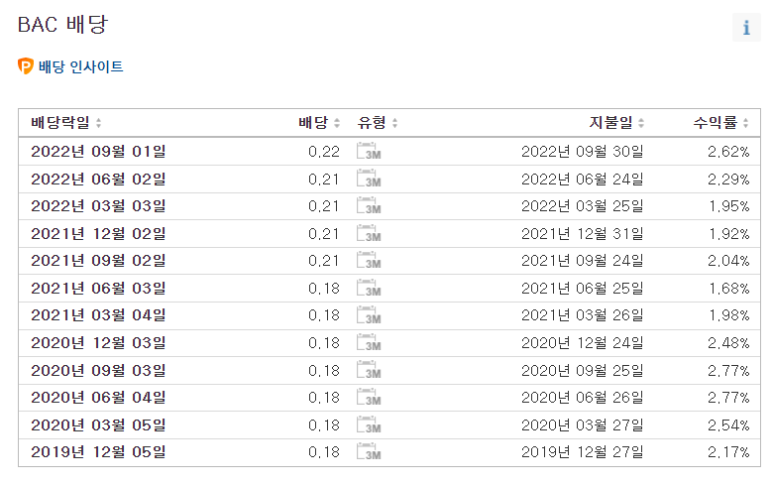Screen dimensions: 773x484
Task: Click payment date 2021년 03월 26일
Action: [x=582, y=315]
